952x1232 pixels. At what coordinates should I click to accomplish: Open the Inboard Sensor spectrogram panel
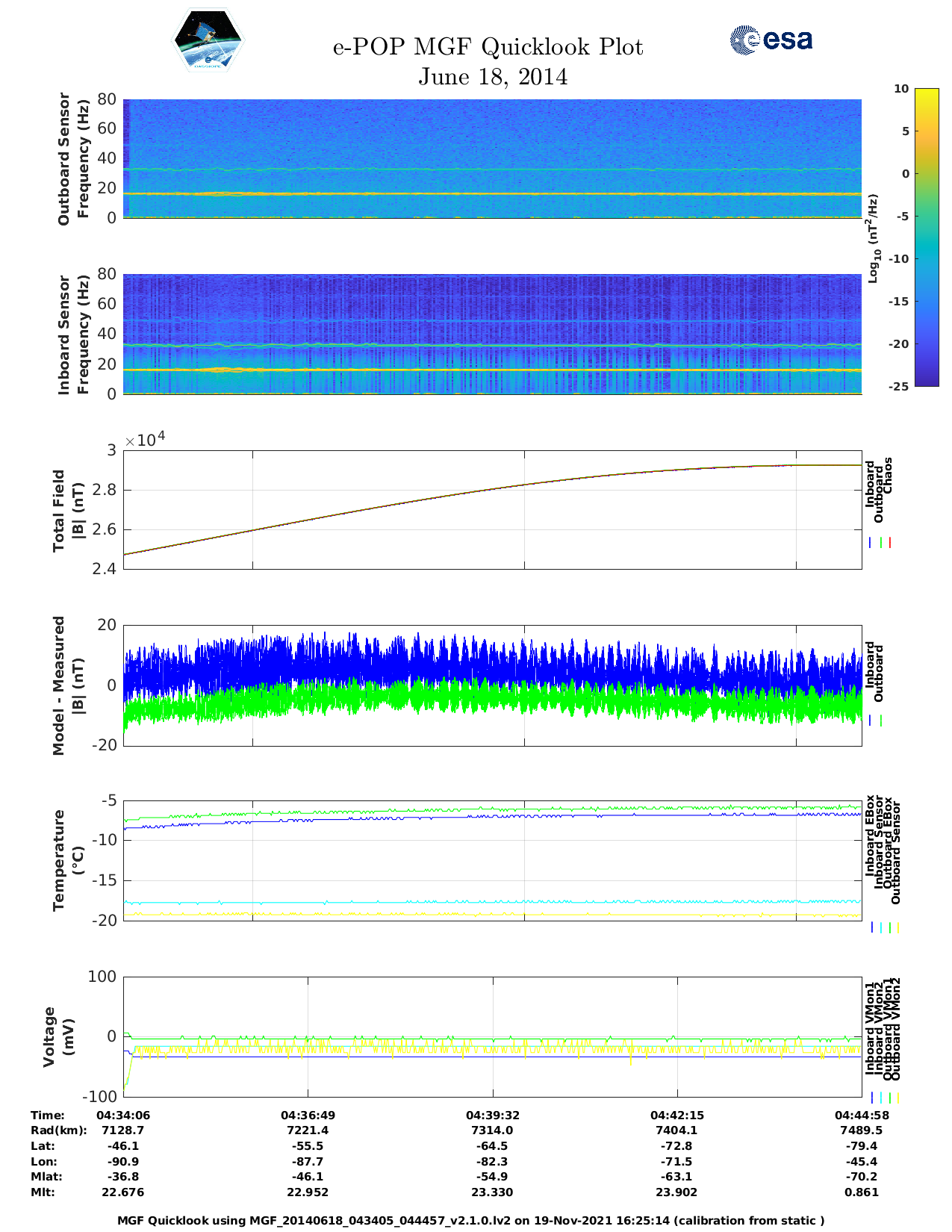pos(492,334)
